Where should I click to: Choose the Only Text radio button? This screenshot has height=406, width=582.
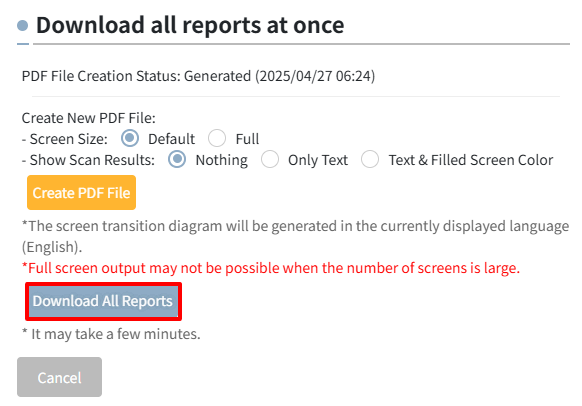(x=270, y=160)
